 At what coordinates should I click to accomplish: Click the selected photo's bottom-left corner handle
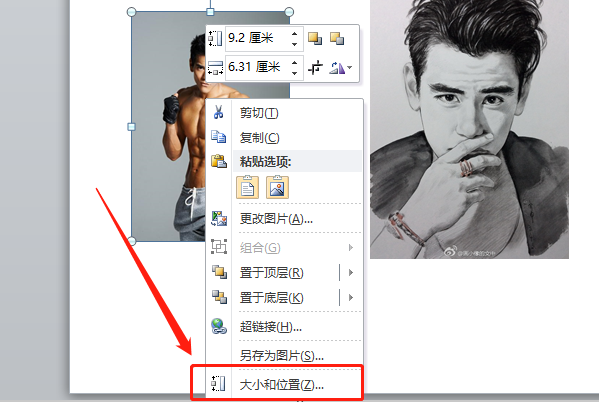click(x=131, y=241)
